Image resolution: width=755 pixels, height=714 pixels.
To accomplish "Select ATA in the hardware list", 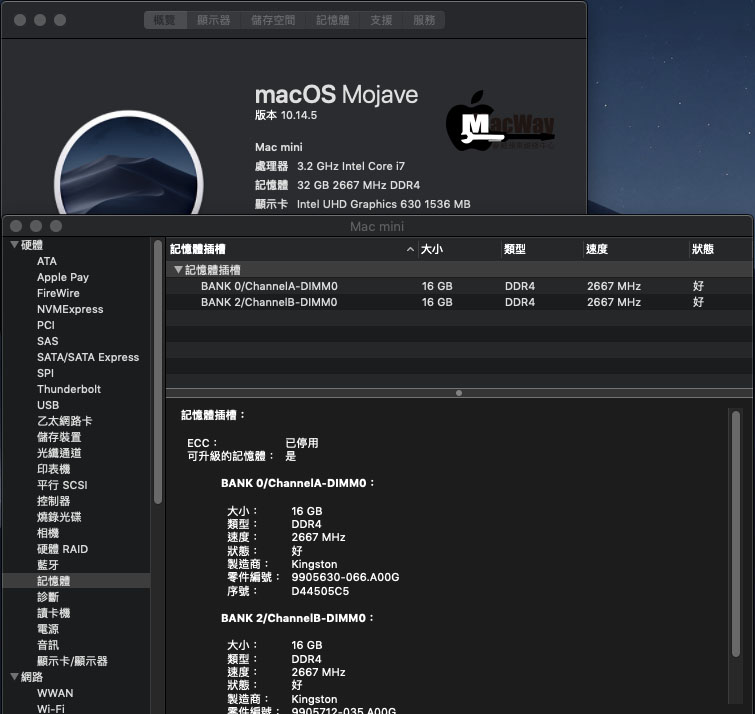I will pyautogui.click(x=47, y=261).
